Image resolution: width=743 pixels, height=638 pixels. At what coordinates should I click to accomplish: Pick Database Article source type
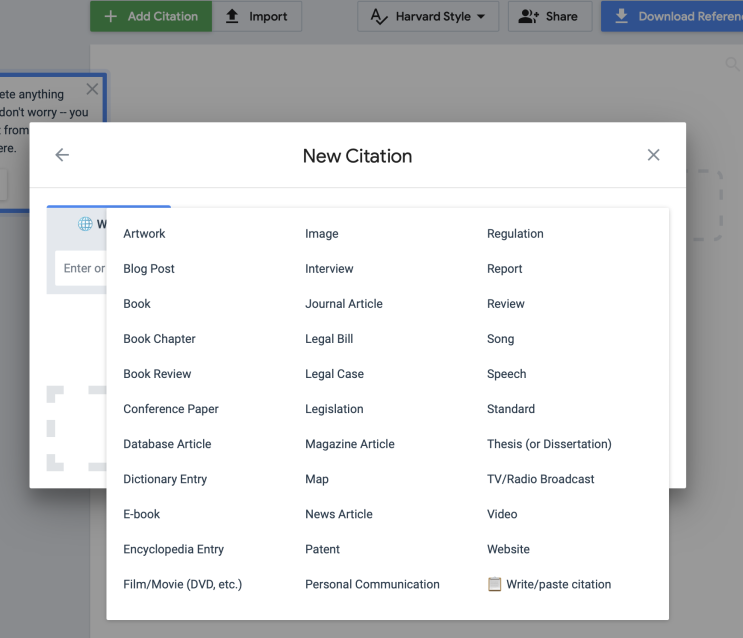pyautogui.click(x=167, y=444)
